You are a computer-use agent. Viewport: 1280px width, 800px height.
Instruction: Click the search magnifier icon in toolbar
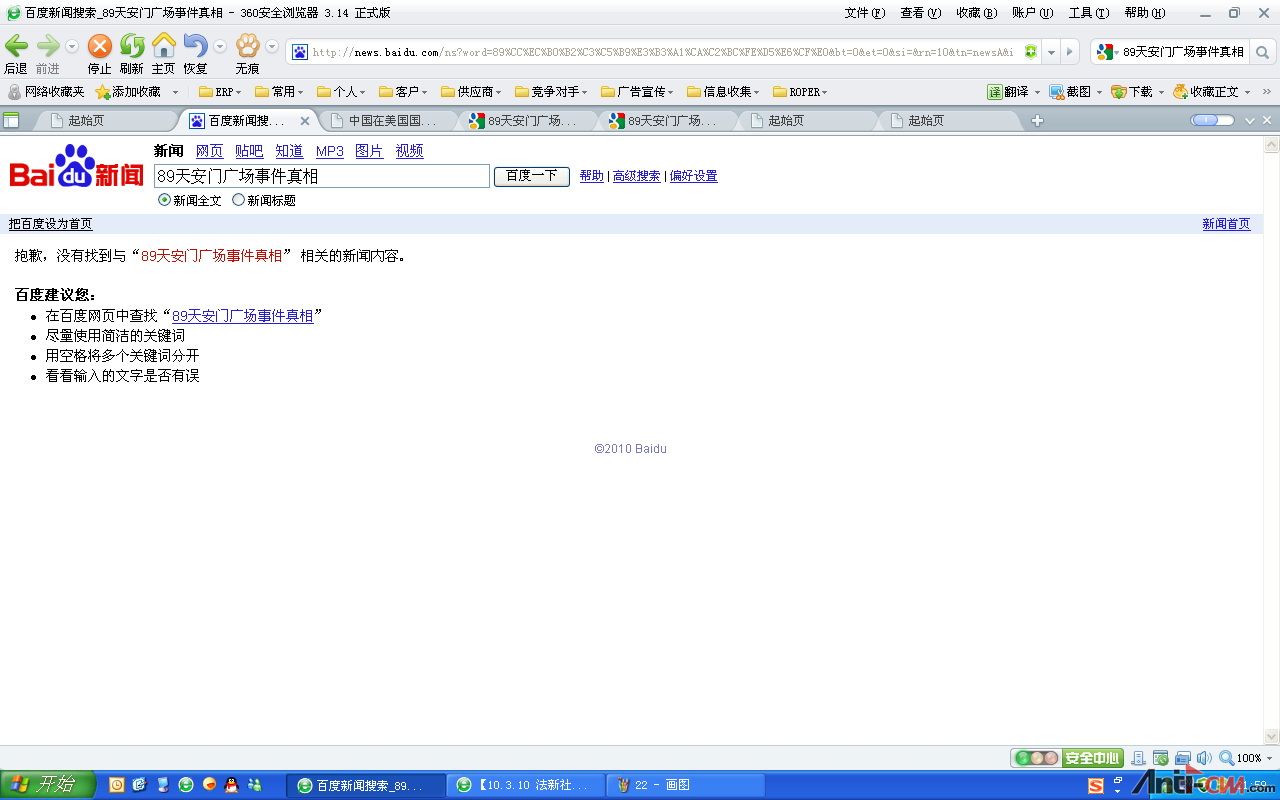[x=1262, y=52]
